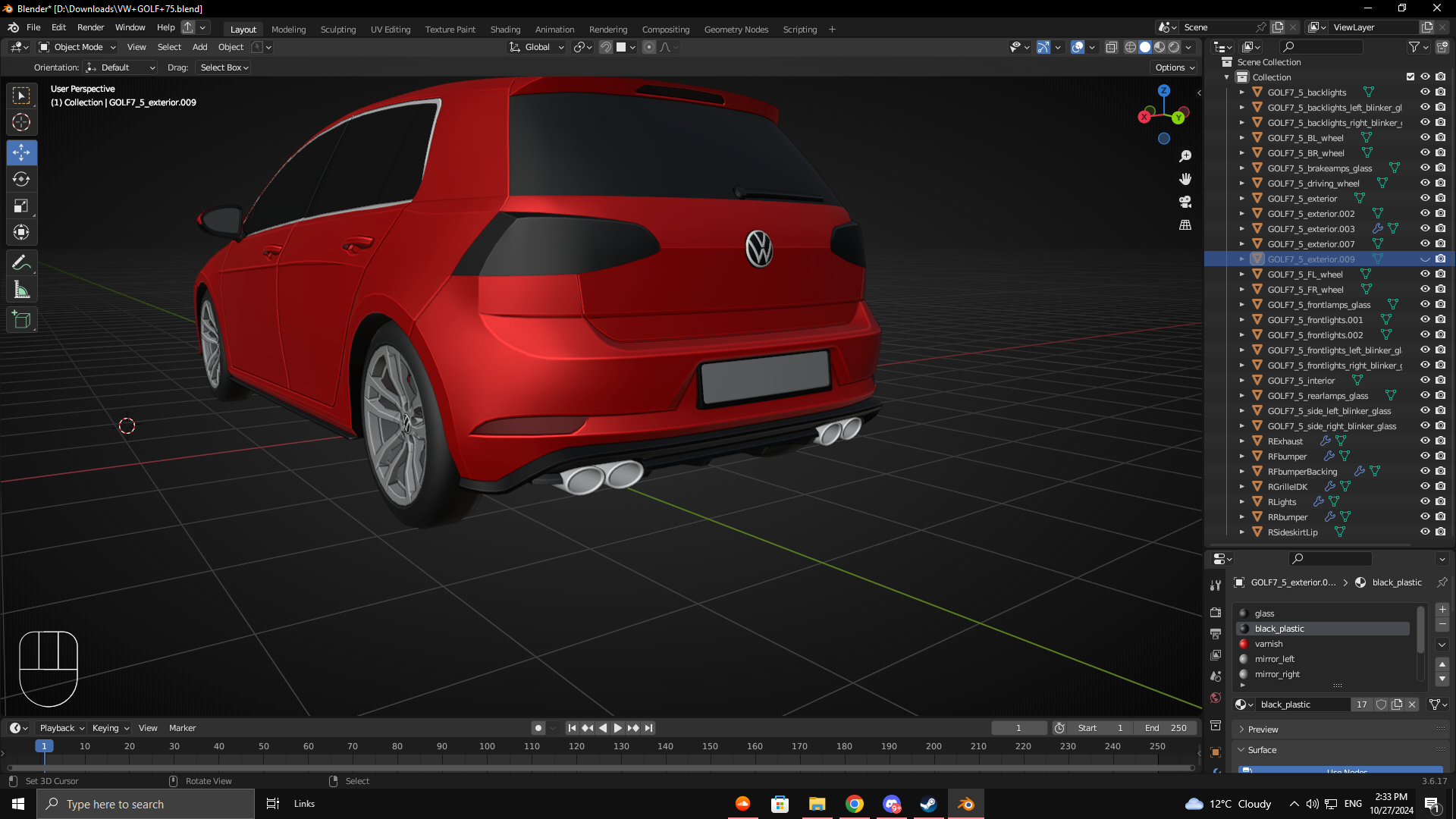Play the animation in timeline

tap(617, 728)
